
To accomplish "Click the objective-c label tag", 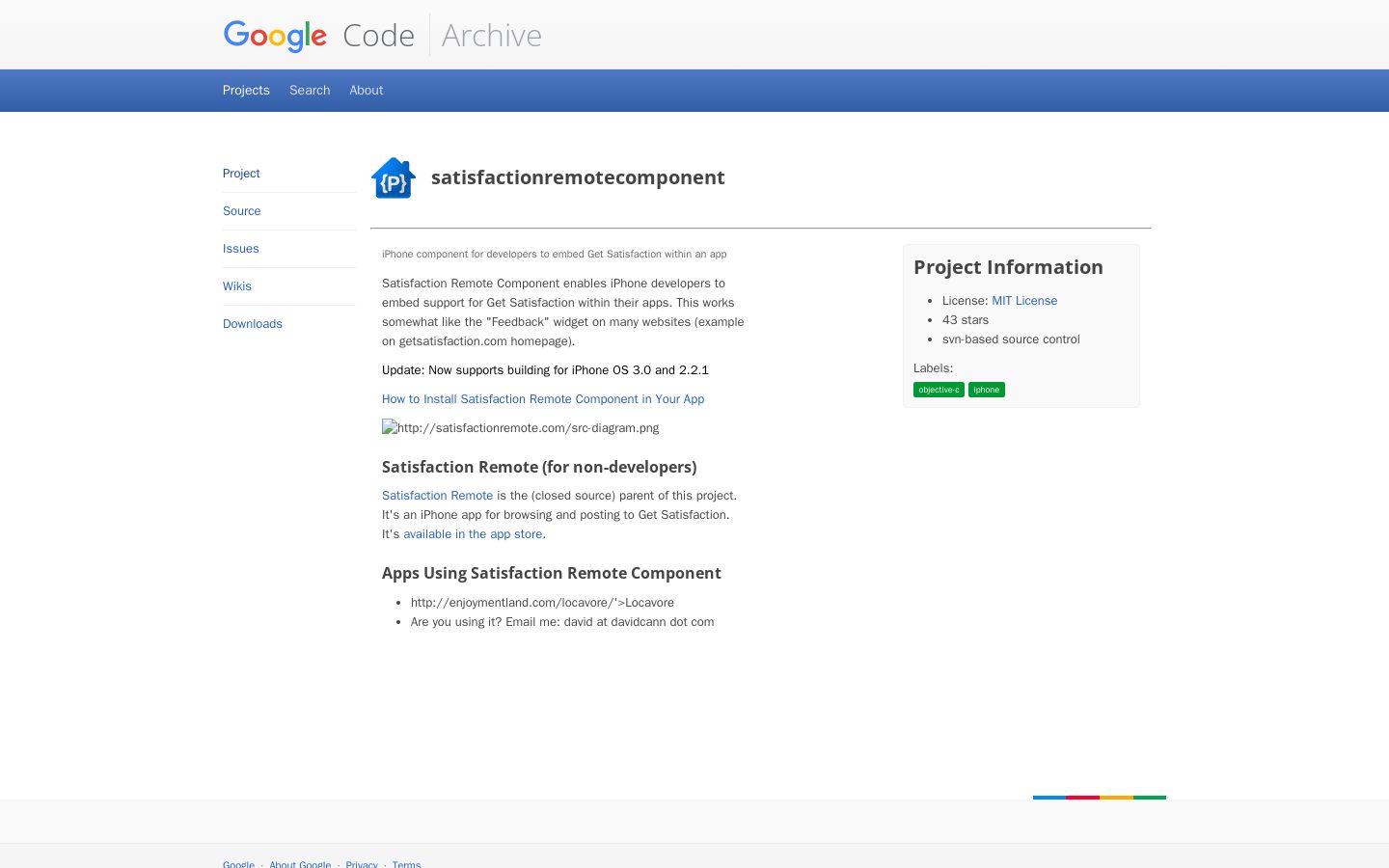I will 939,390.
